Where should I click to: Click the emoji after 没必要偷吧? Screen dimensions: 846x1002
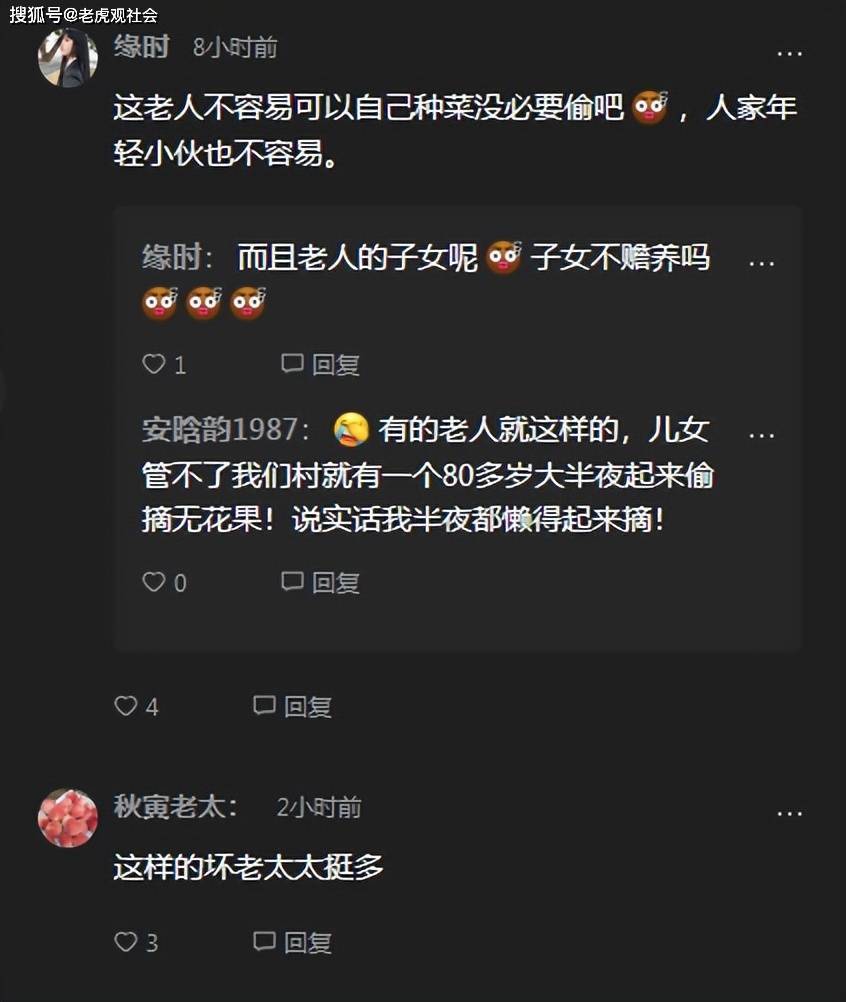coord(650,107)
